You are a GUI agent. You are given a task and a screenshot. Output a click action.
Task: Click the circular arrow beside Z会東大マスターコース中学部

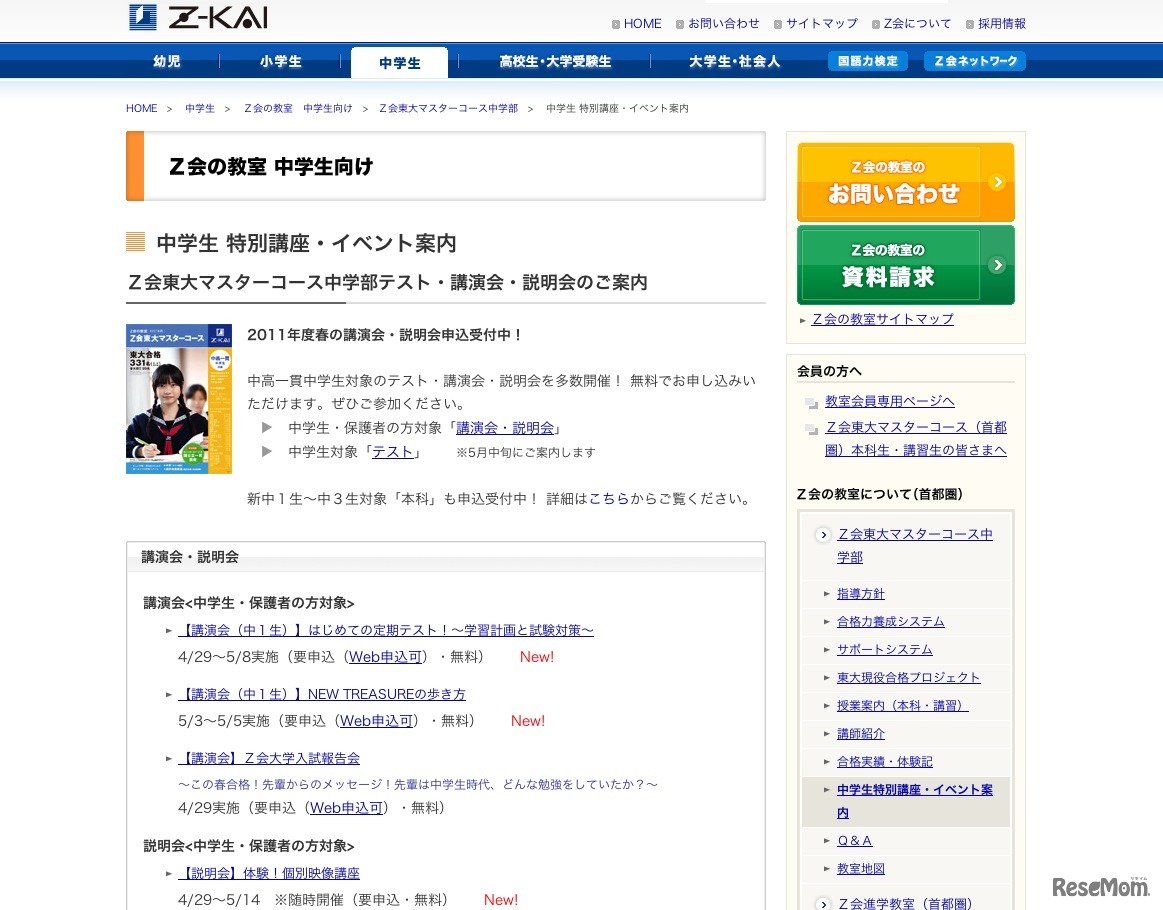coord(823,535)
